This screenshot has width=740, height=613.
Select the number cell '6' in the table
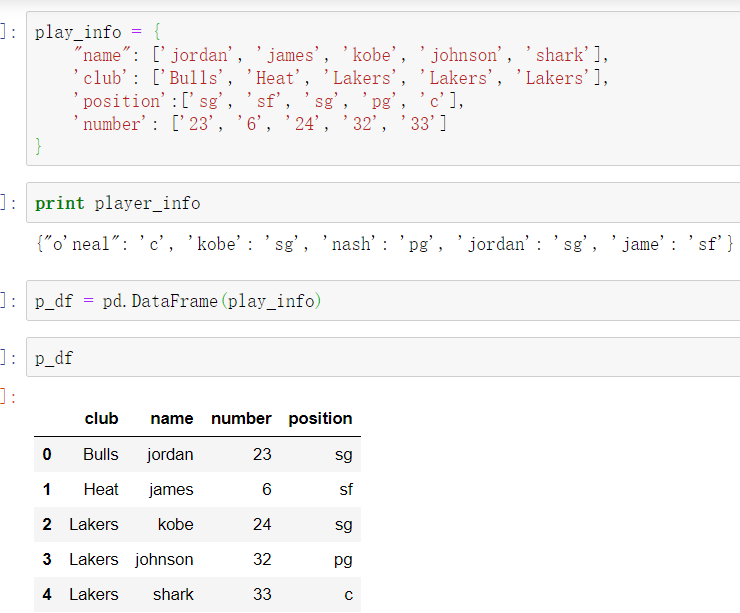(x=267, y=489)
